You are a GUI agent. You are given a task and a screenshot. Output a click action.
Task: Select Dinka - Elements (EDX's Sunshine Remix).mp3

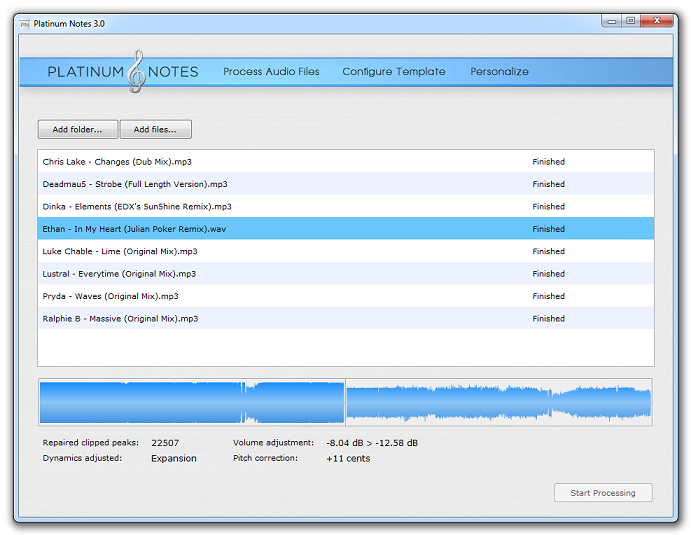[137, 207]
